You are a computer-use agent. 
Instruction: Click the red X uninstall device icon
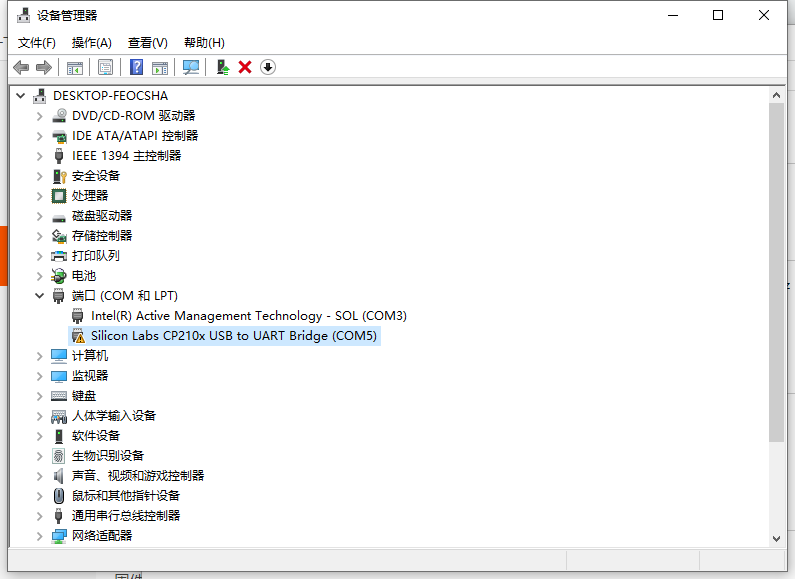click(x=245, y=67)
